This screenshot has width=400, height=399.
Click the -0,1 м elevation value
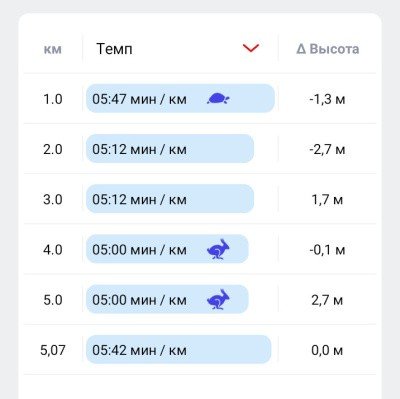tap(327, 250)
